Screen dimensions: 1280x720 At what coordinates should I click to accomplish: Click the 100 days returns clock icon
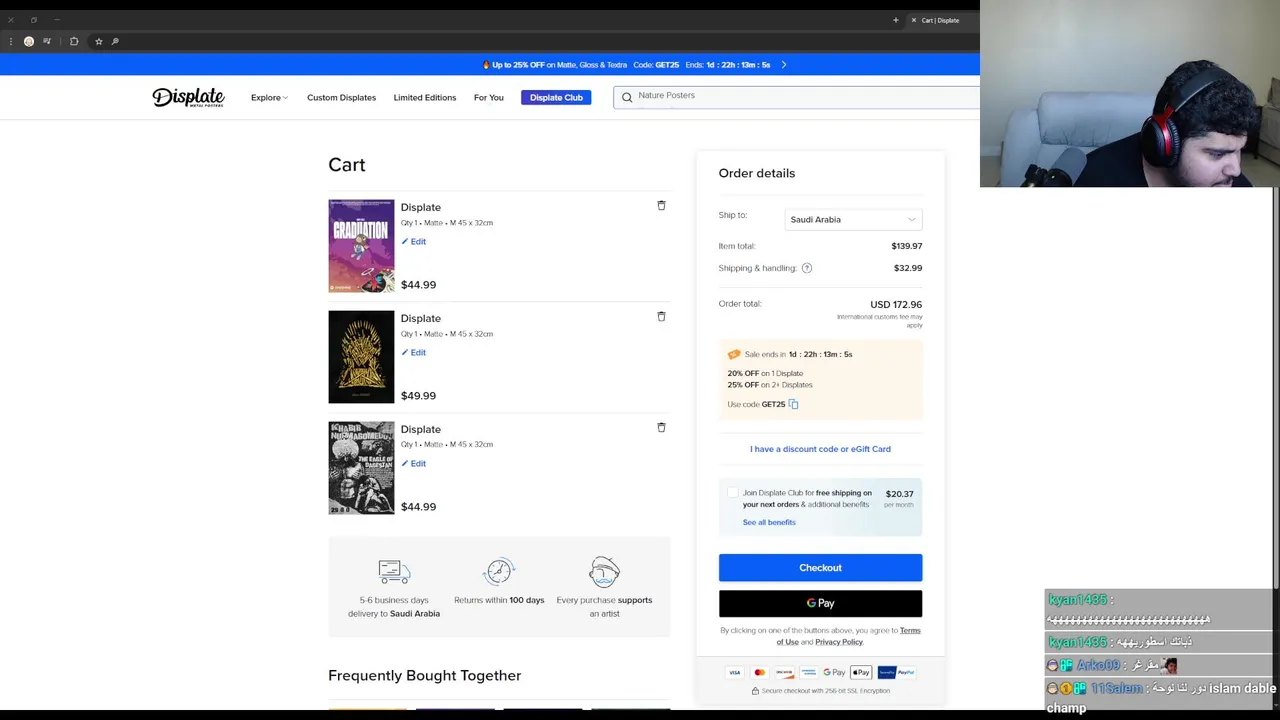tap(499, 571)
